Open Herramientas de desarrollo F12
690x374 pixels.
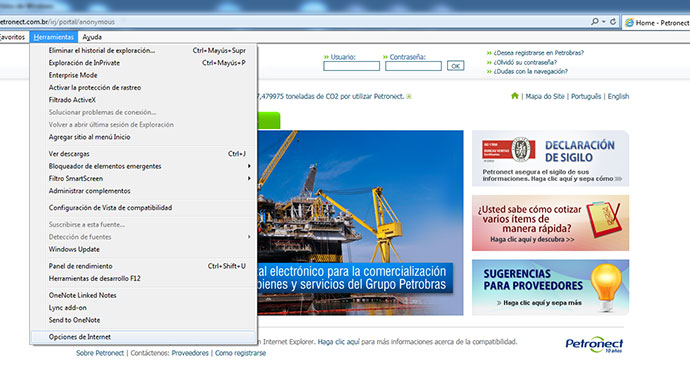click(x=143, y=278)
